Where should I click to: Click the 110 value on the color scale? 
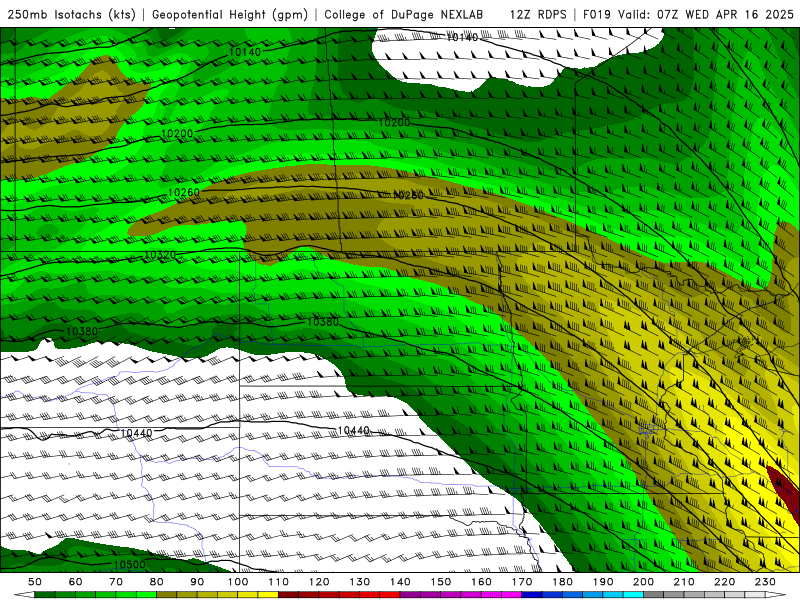(x=279, y=582)
